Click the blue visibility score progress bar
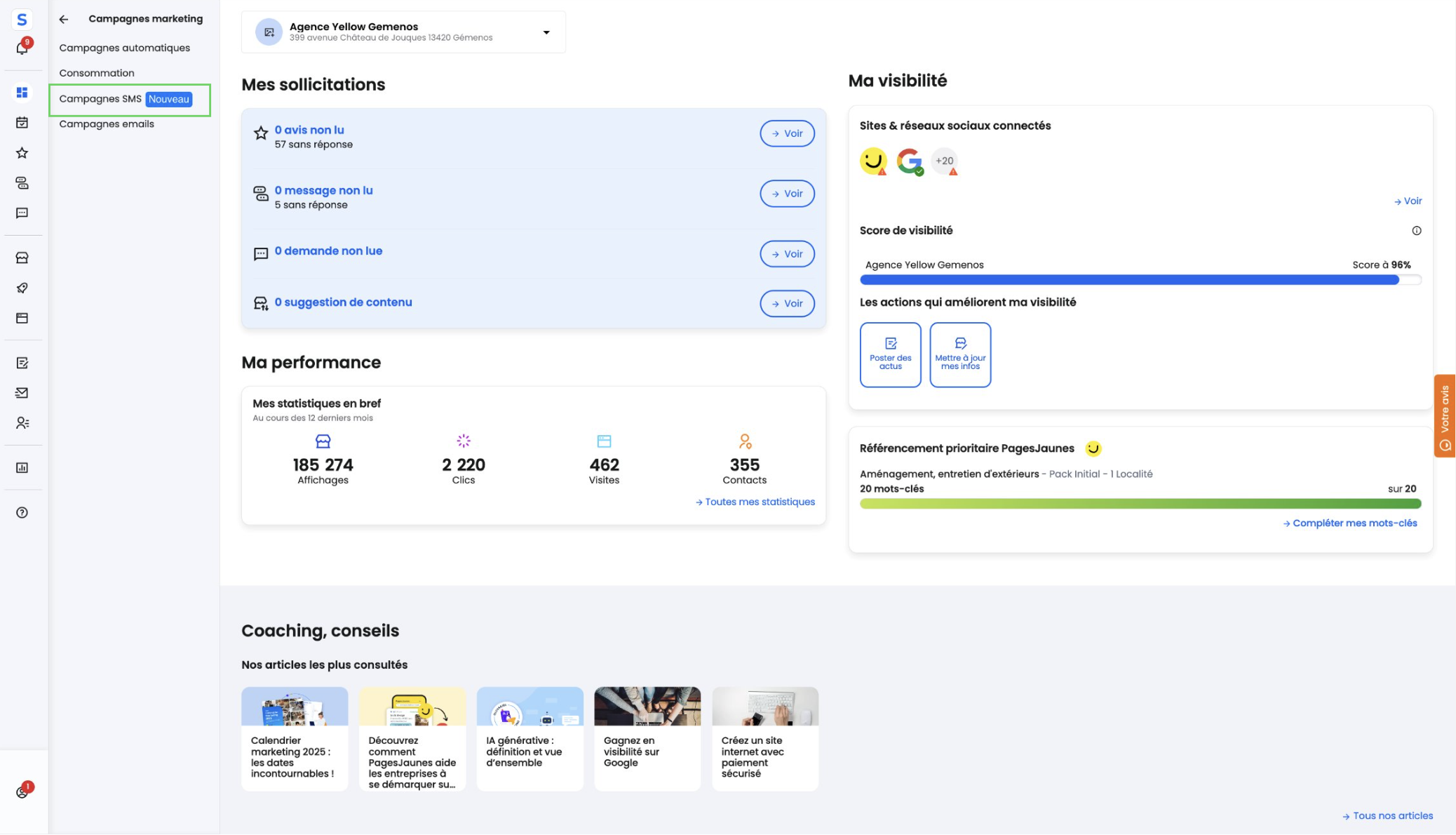The height and width of the screenshot is (835, 1456). pyautogui.click(x=1140, y=280)
